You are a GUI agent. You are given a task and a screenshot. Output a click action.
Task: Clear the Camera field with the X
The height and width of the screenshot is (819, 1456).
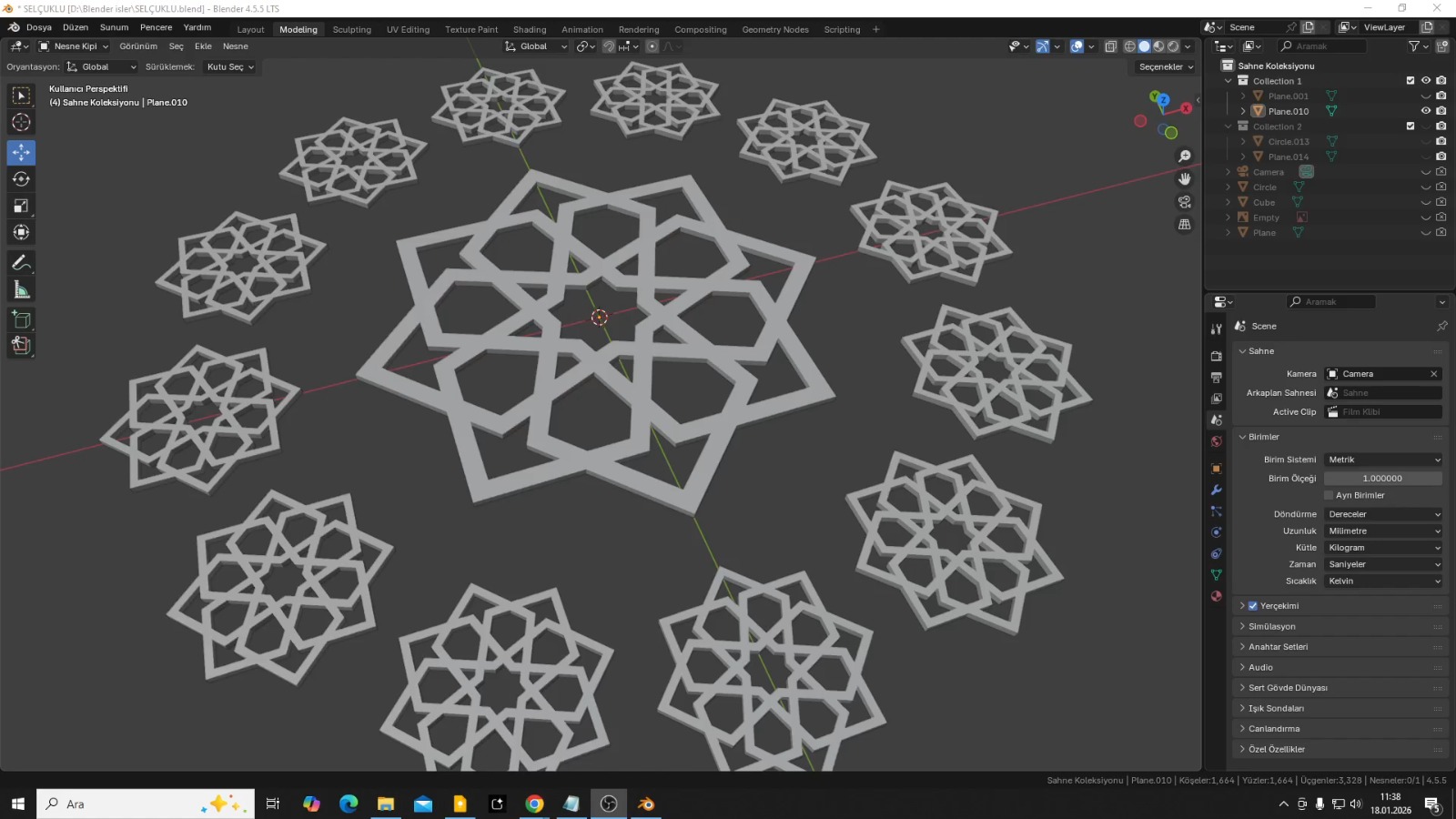tap(1433, 373)
